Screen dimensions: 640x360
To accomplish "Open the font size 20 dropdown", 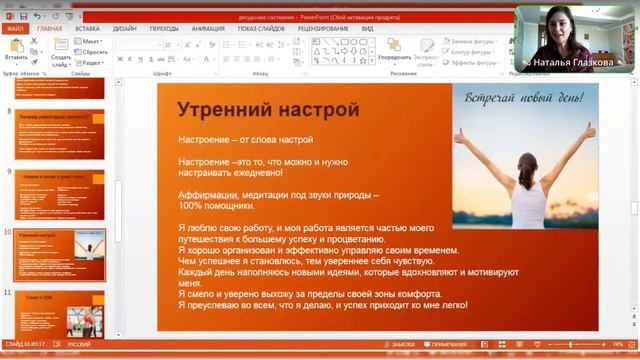I will click(172, 45).
